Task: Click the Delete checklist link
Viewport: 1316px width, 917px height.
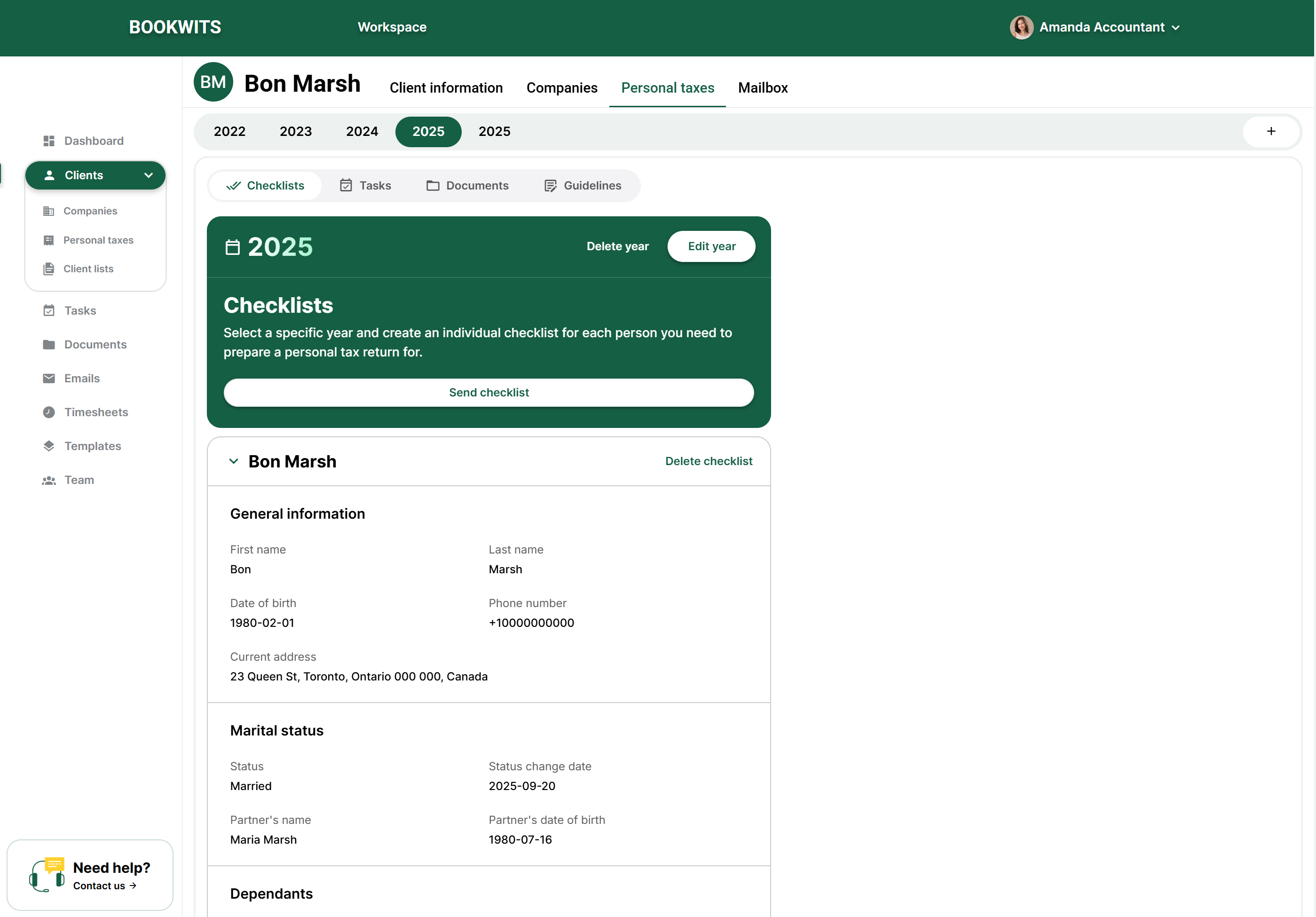Action: coord(709,461)
